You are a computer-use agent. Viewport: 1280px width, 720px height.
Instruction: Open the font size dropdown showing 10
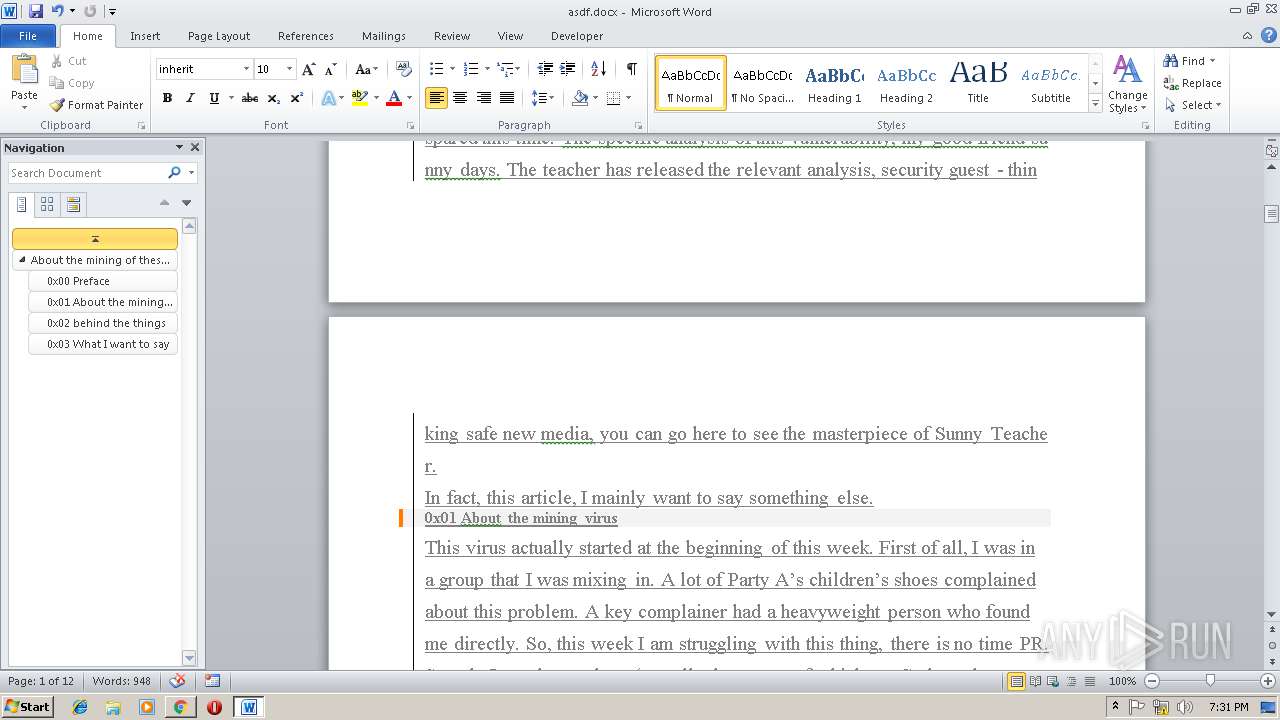tap(290, 69)
